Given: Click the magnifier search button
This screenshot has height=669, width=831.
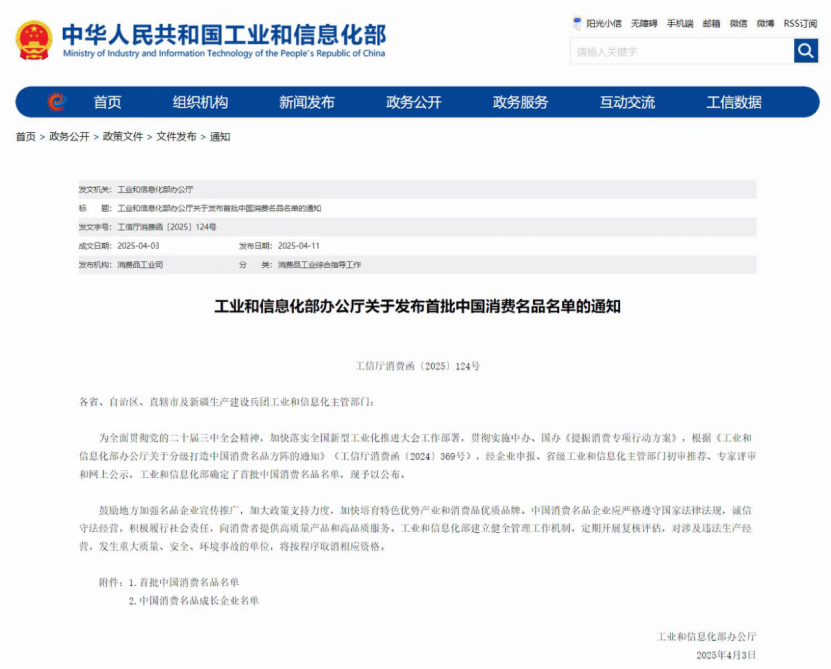Looking at the screenshot, I should click(806, 51).
